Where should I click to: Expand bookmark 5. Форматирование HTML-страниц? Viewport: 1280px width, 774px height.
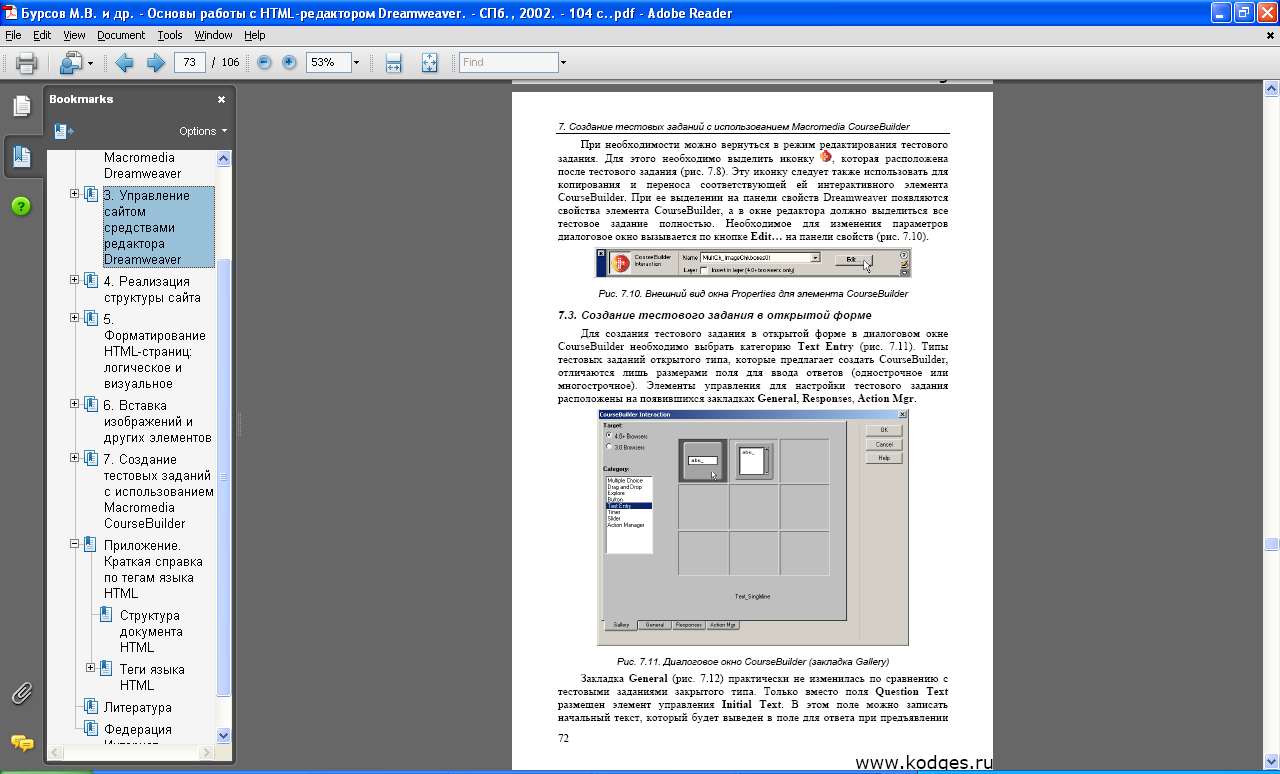click(x=75, y=318)
